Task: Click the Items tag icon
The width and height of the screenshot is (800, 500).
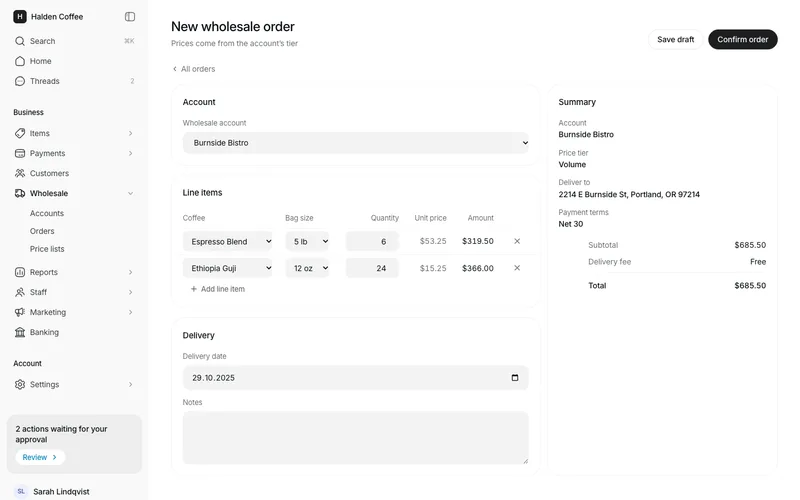Action: tap(20, 133)
